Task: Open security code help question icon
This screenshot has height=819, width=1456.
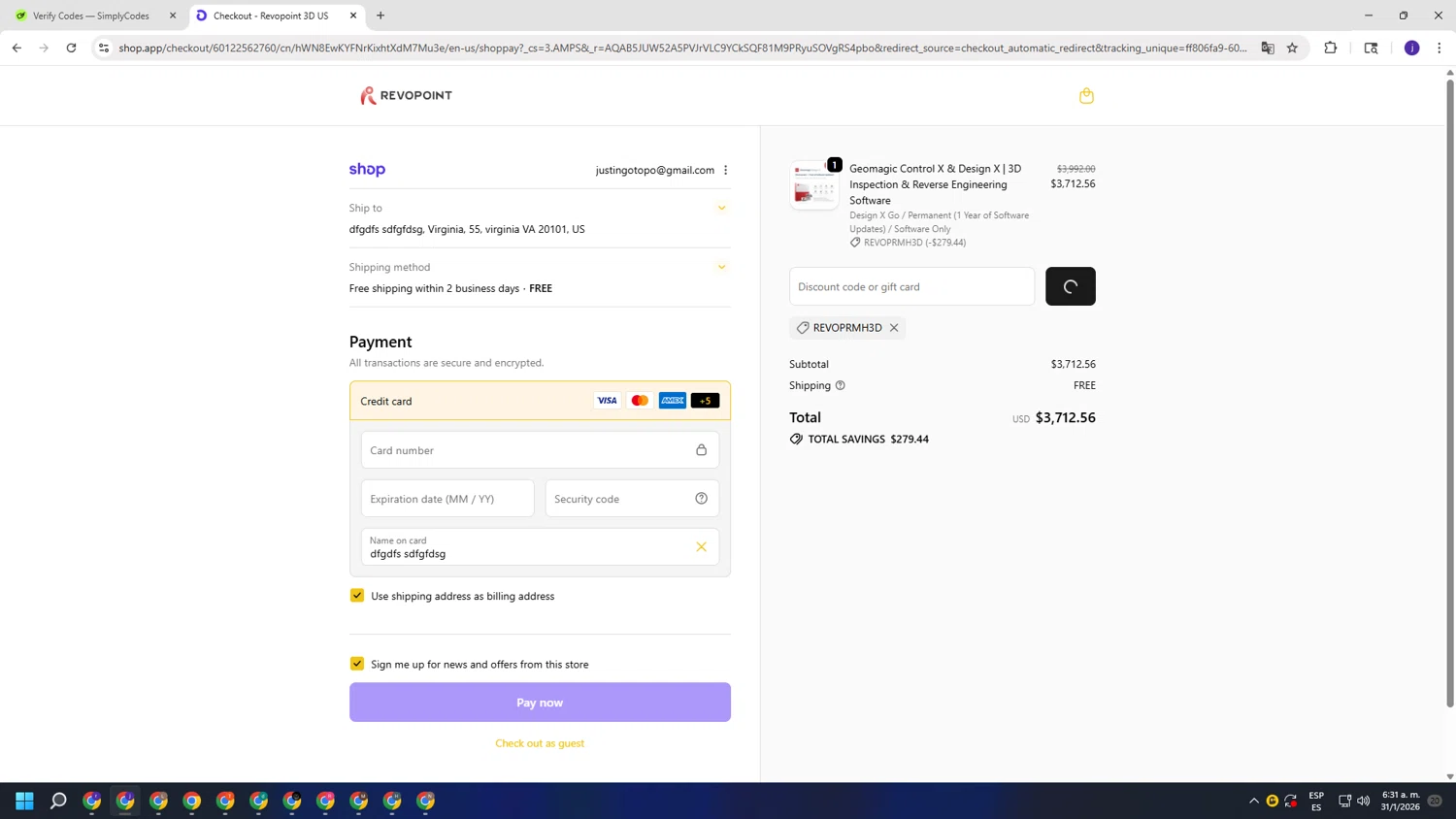Action: click(x=701, y=499)
